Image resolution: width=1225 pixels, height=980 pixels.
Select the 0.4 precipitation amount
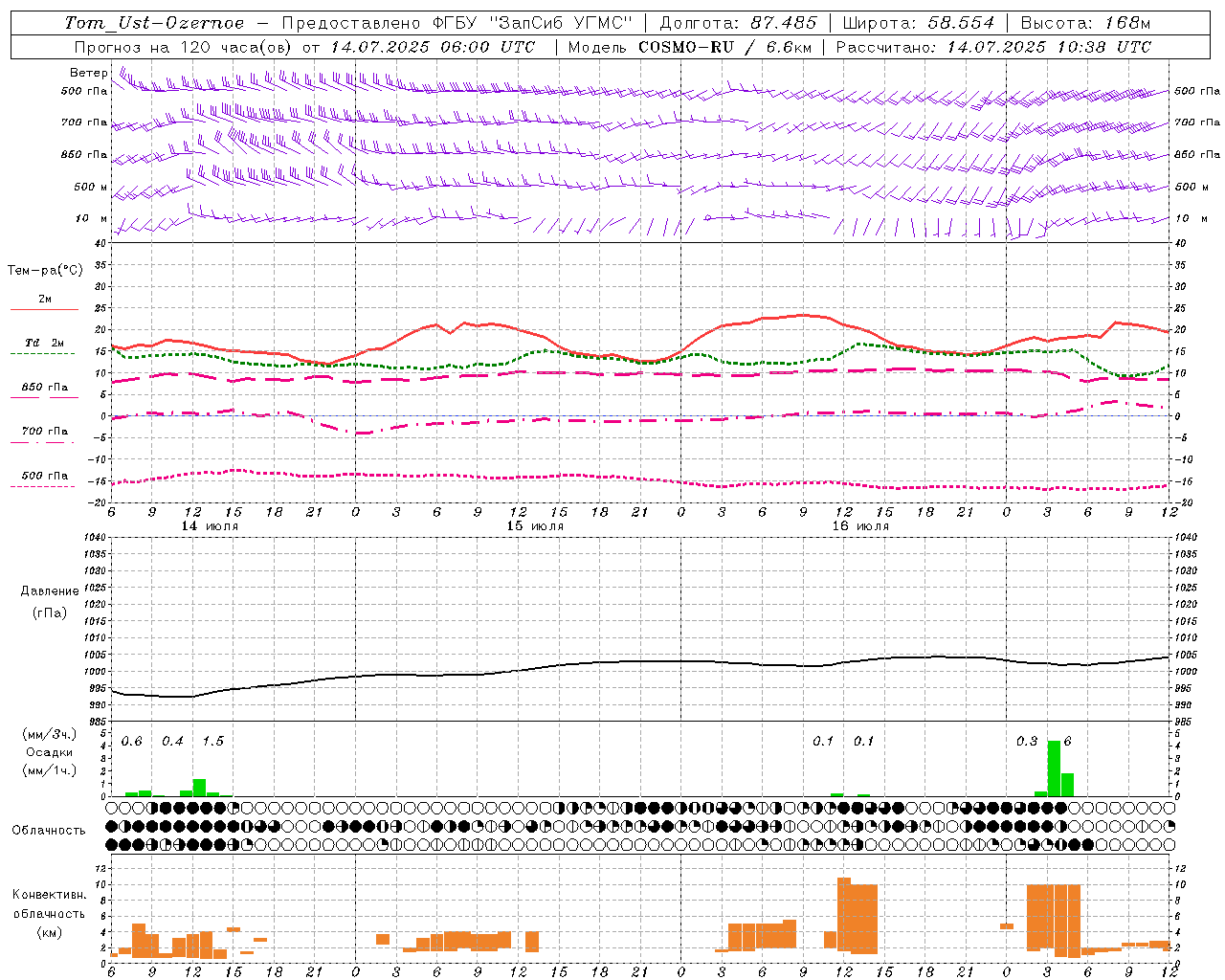tap(172, 741)
